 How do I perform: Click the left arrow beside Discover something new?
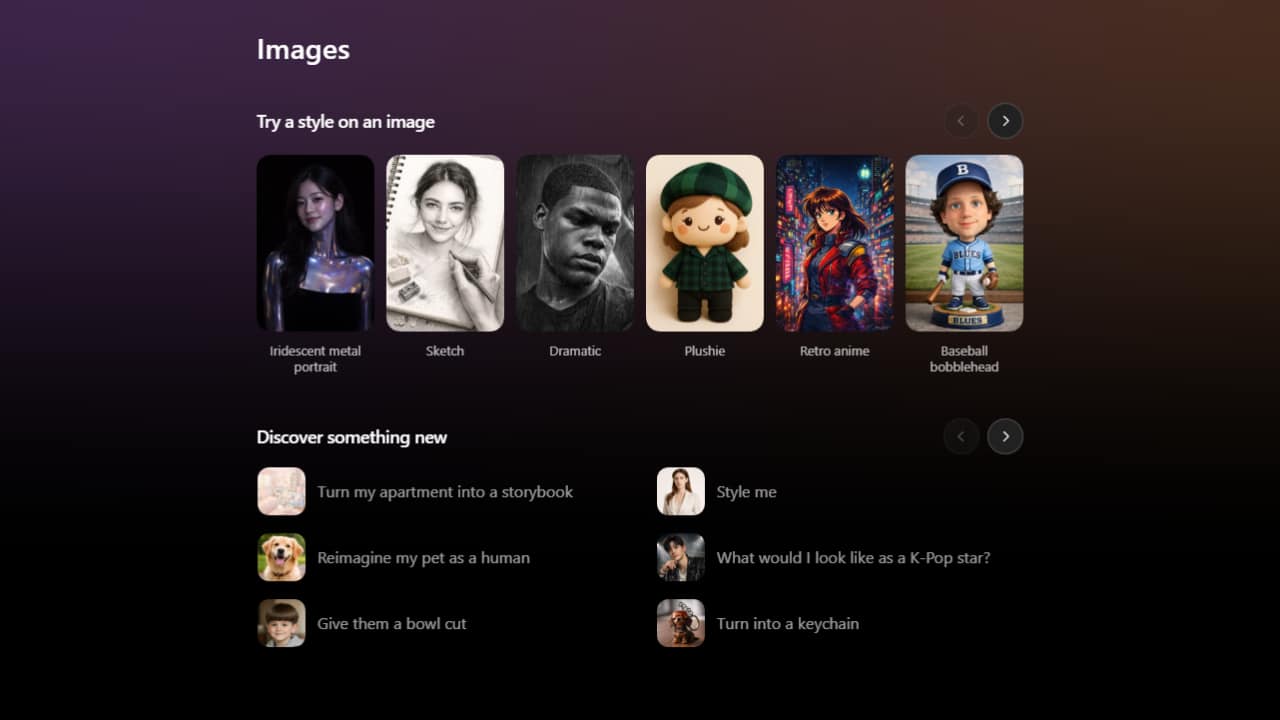[961, 436]
